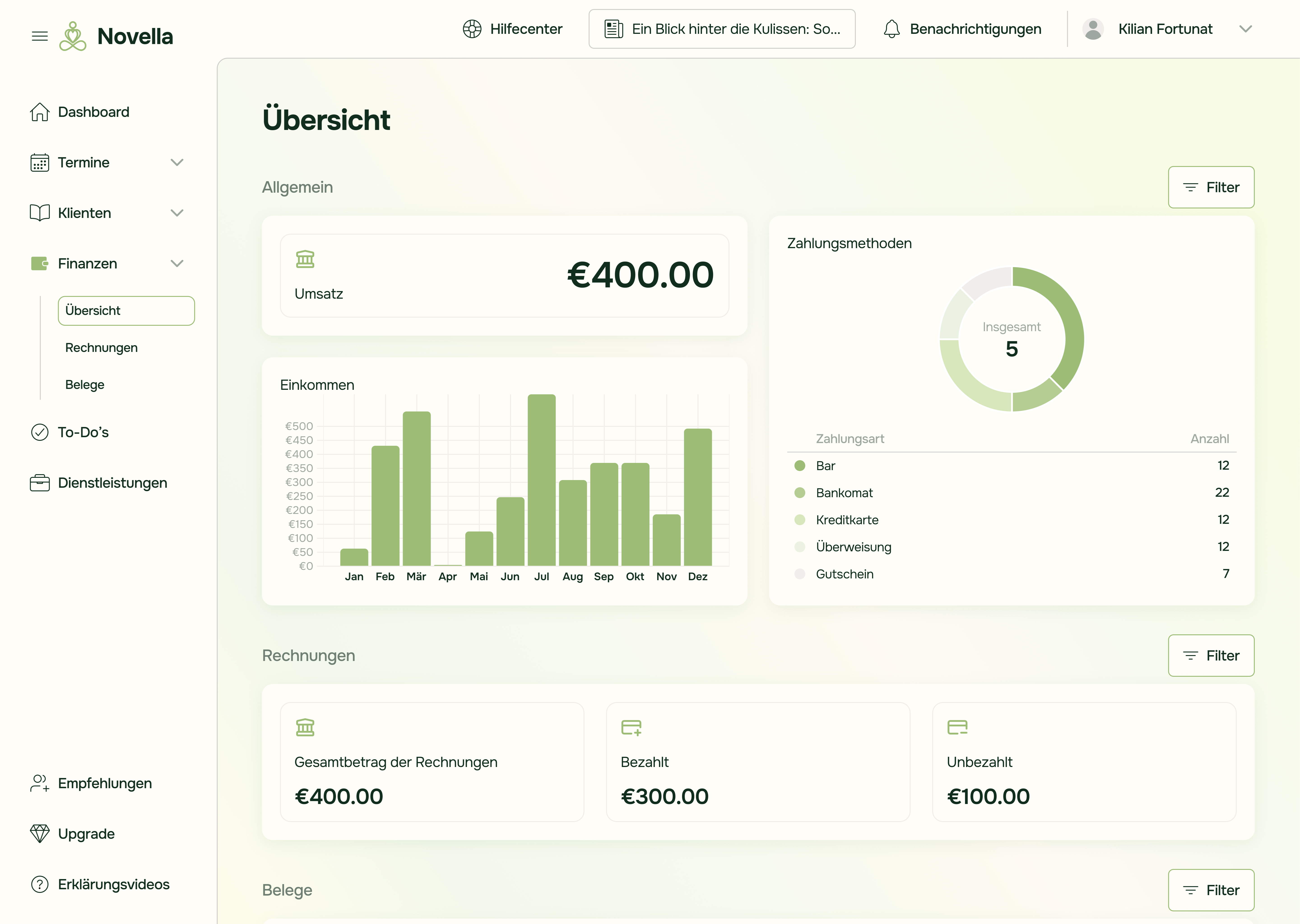Click the Hilfecenter lifebuoy icon

coord(472,29)
